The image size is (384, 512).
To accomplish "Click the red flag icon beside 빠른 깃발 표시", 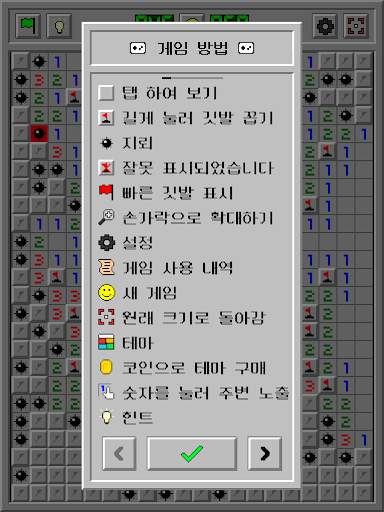I will pyautogui.click(x=106, y=193).
